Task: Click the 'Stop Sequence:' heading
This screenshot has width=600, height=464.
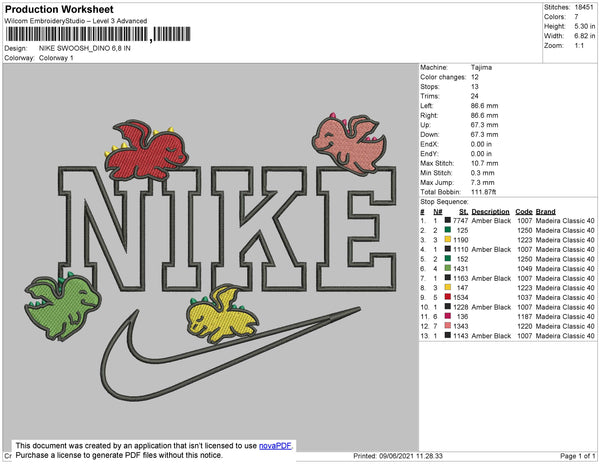Action: point(444,202)
